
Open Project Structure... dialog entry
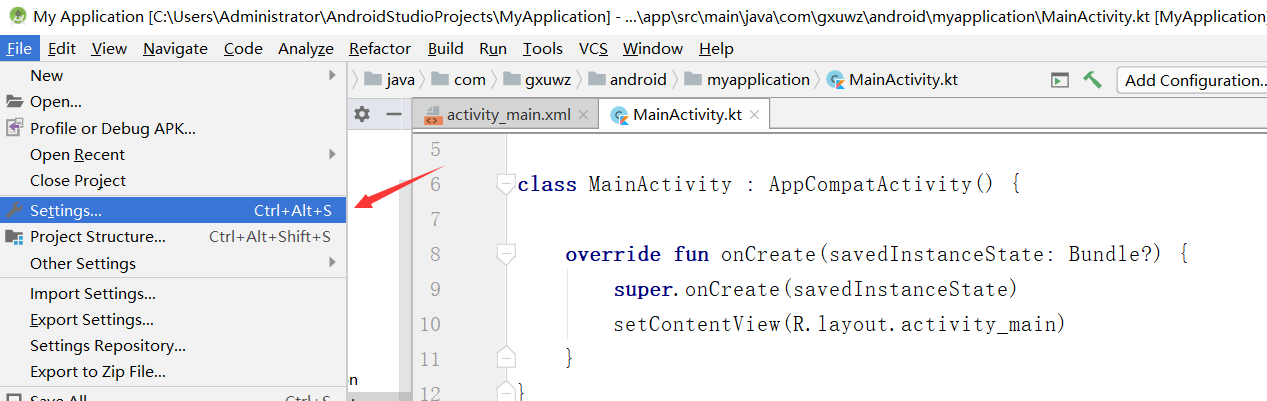coord(173,236)
